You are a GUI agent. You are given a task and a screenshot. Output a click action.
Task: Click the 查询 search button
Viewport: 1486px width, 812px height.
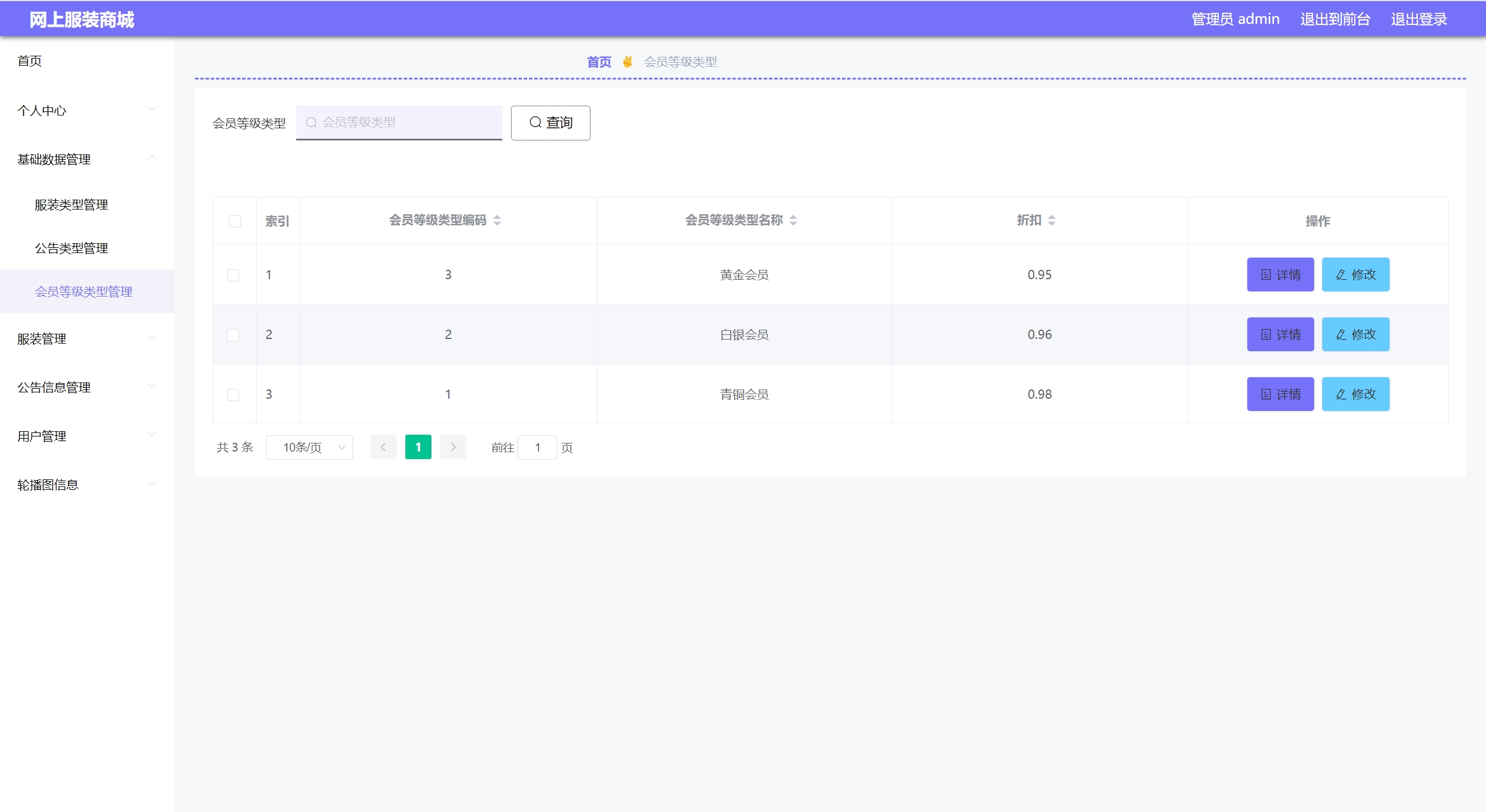coord(550,122)
